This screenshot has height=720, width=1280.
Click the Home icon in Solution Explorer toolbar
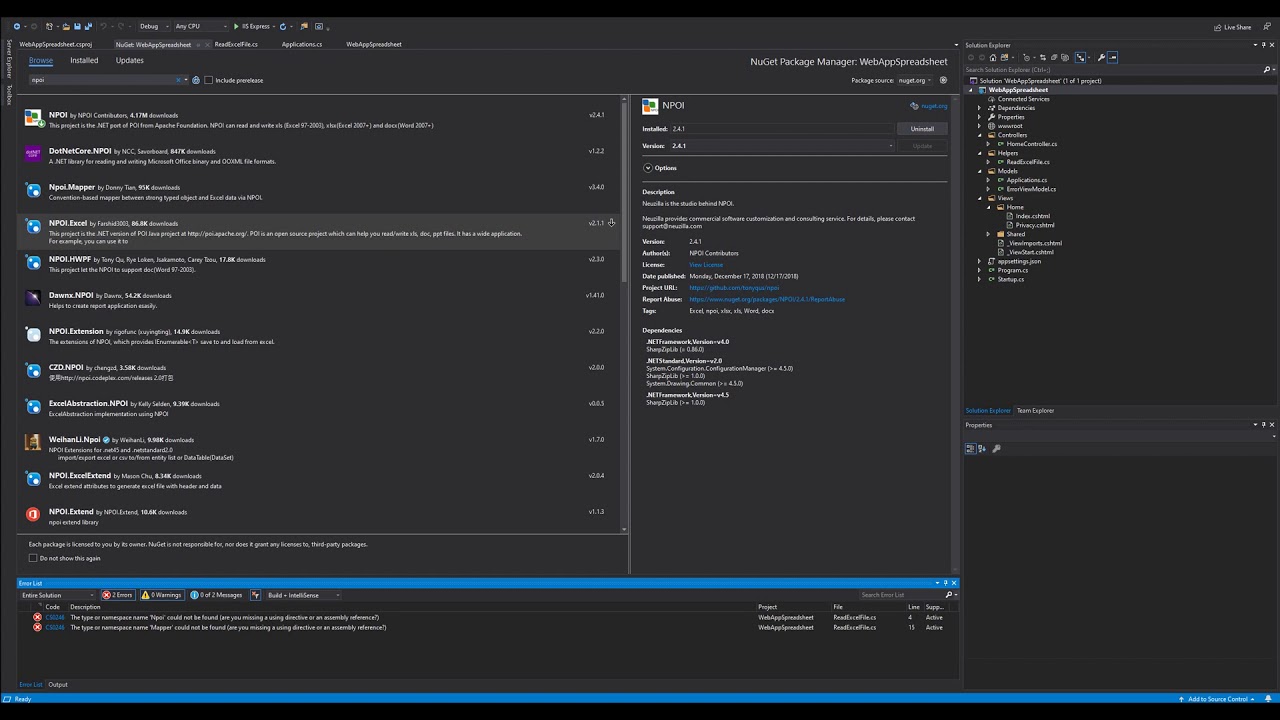[x=992, y=57]
